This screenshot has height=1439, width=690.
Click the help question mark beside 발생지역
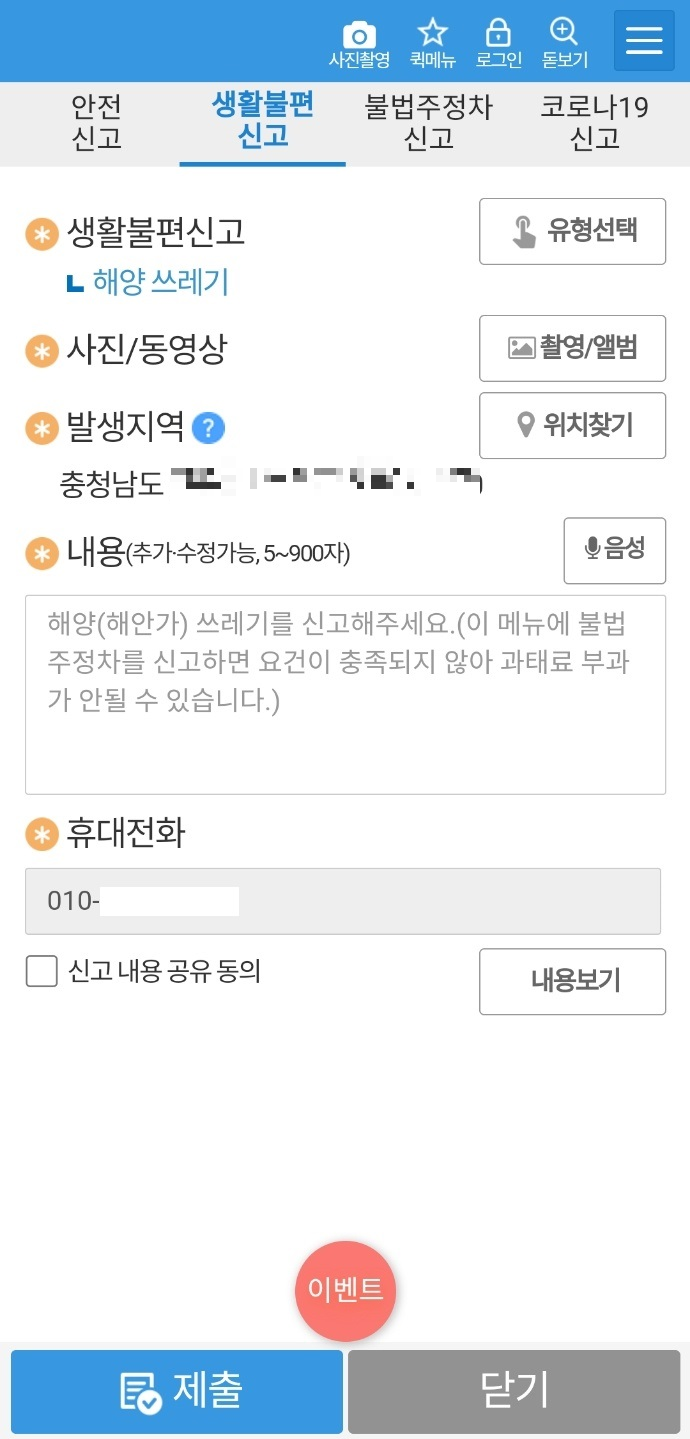[211, 427]
